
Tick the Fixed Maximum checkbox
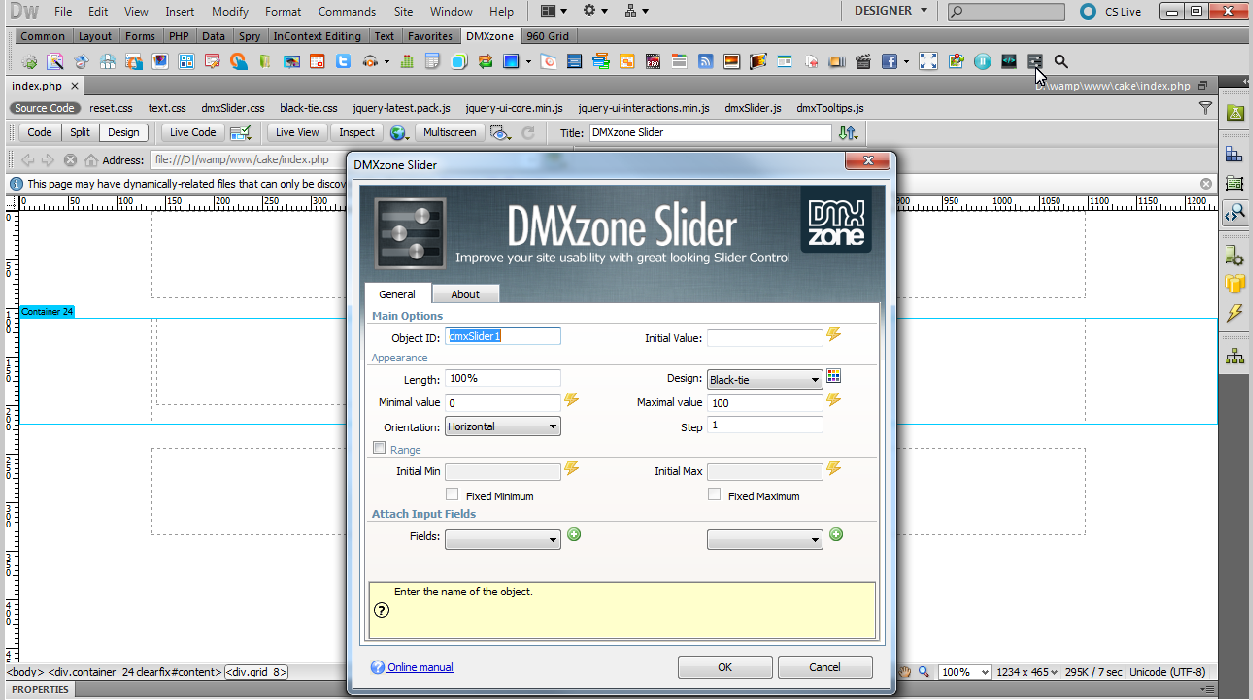tap(714, 495)
